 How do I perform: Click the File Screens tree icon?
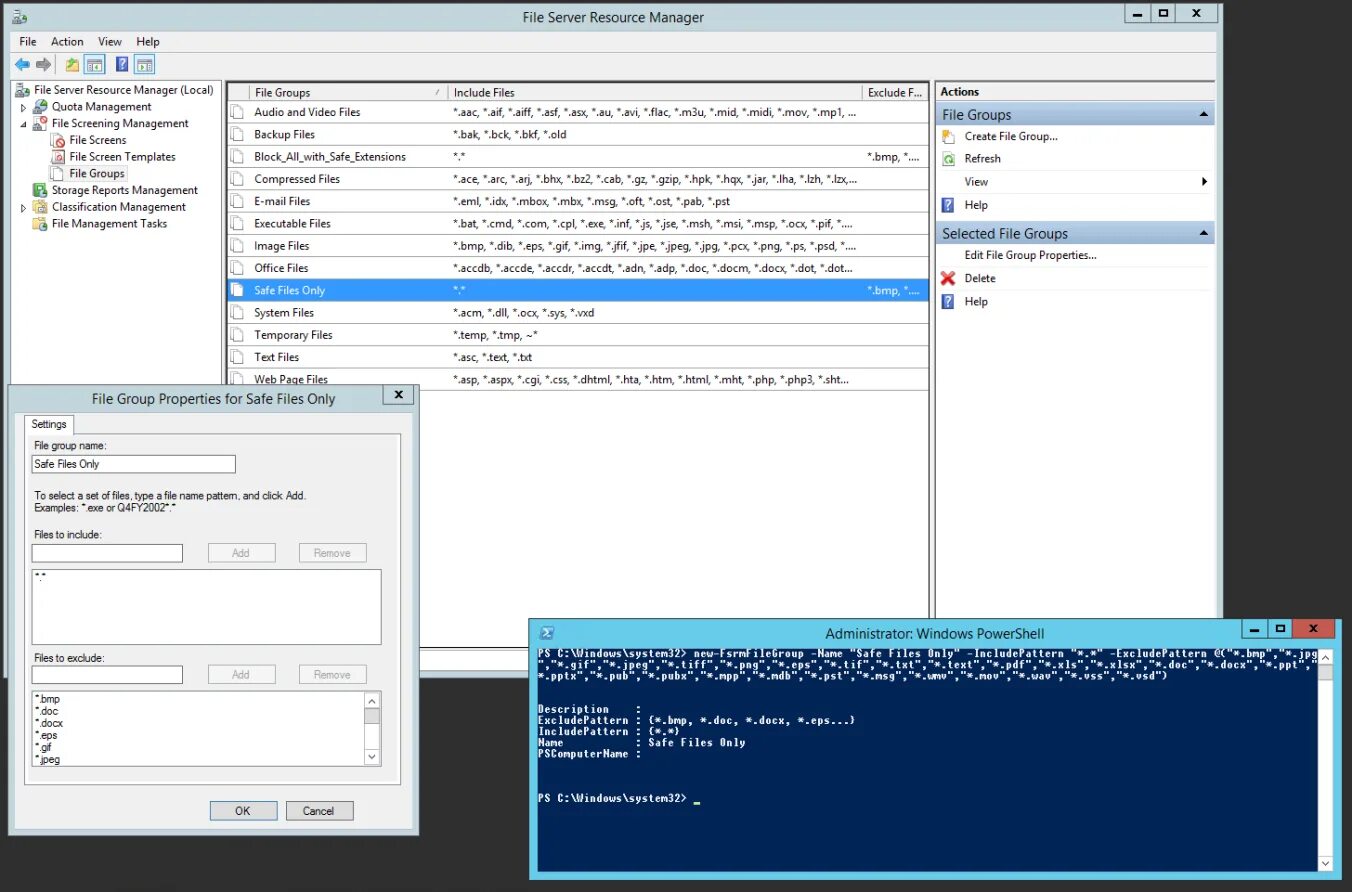[59, 140]
